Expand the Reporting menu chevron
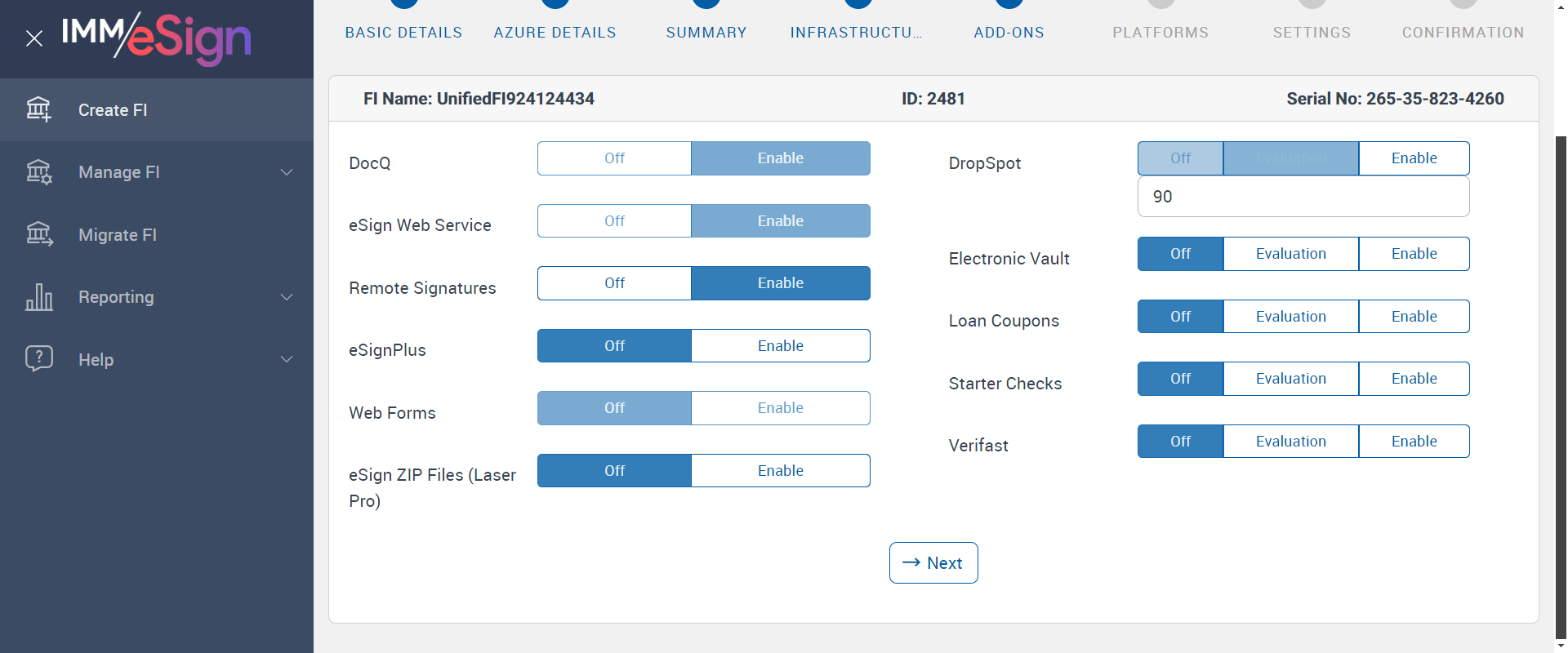The height and width of the screenshot is (653, 1568). pyautogui.click(x=287, y=297)
